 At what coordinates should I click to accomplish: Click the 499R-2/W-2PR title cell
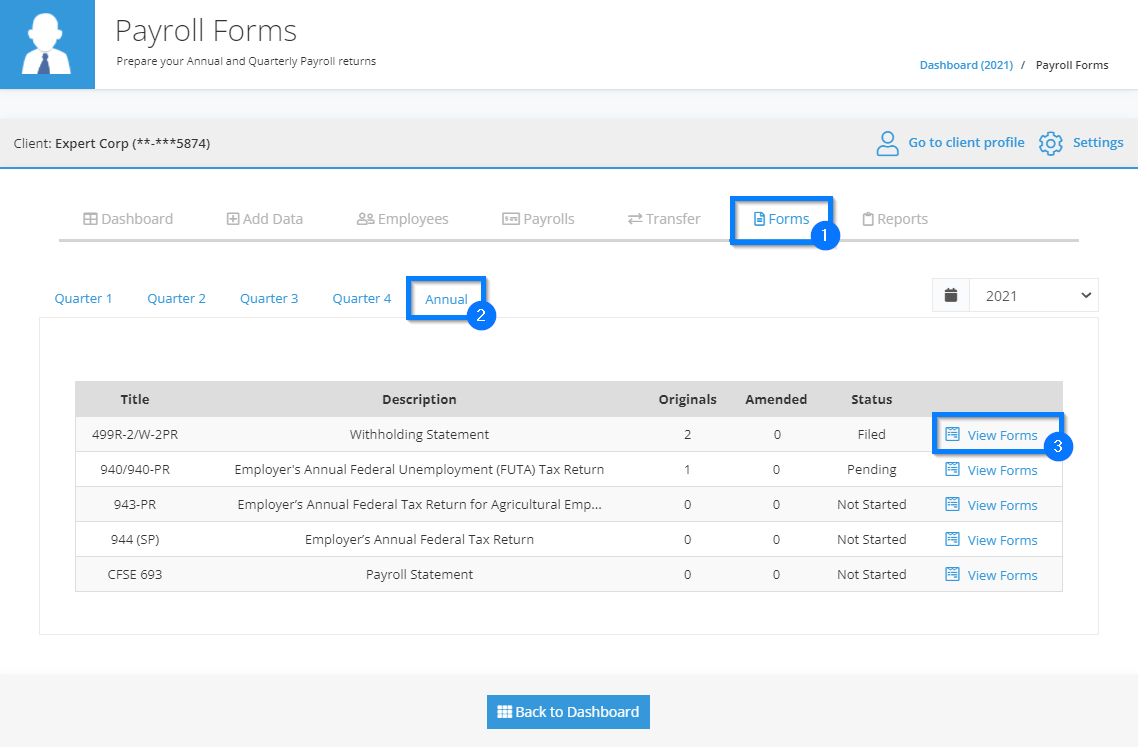[135, 434]
